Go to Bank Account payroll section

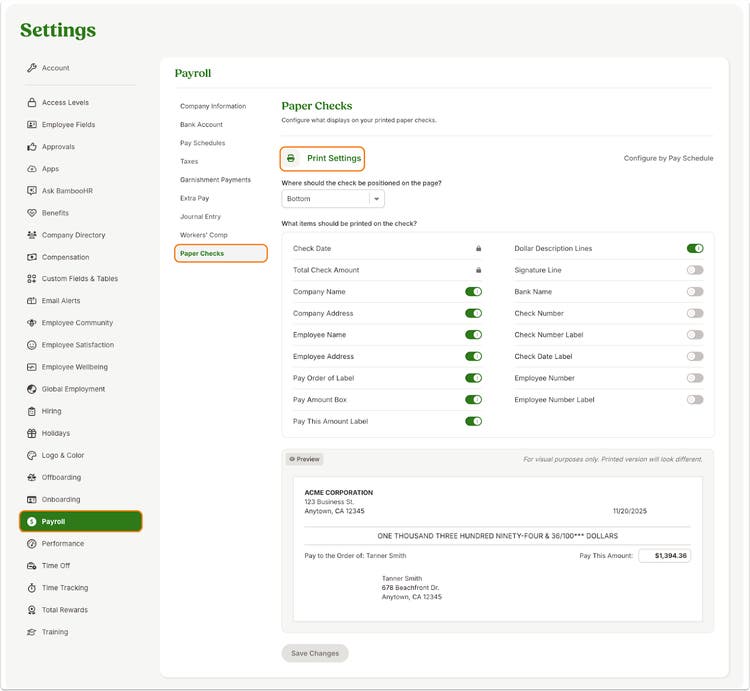(201, 124)
